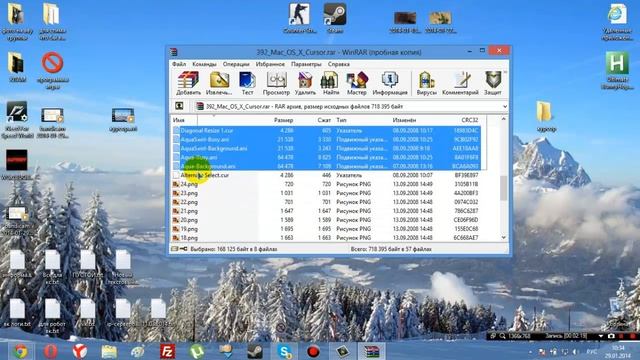Open Yandex browser from the taskbar
Image resolution: width=640 pixels, height=360 pixels.
click(80, 351)
